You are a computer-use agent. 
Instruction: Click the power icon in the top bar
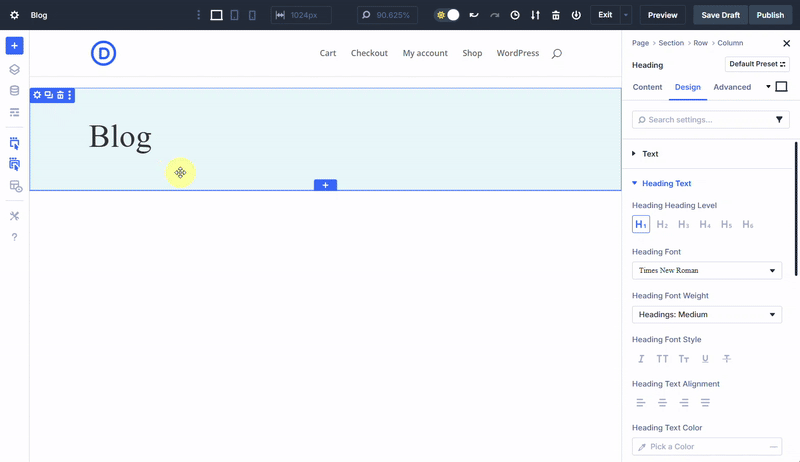pyautogui.click(x=576, y=15)
